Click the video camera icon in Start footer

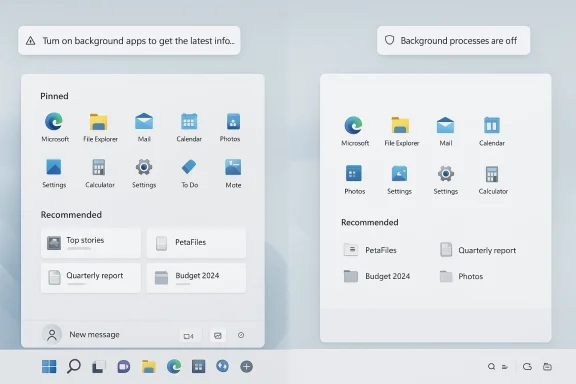[x=188, y=336]
